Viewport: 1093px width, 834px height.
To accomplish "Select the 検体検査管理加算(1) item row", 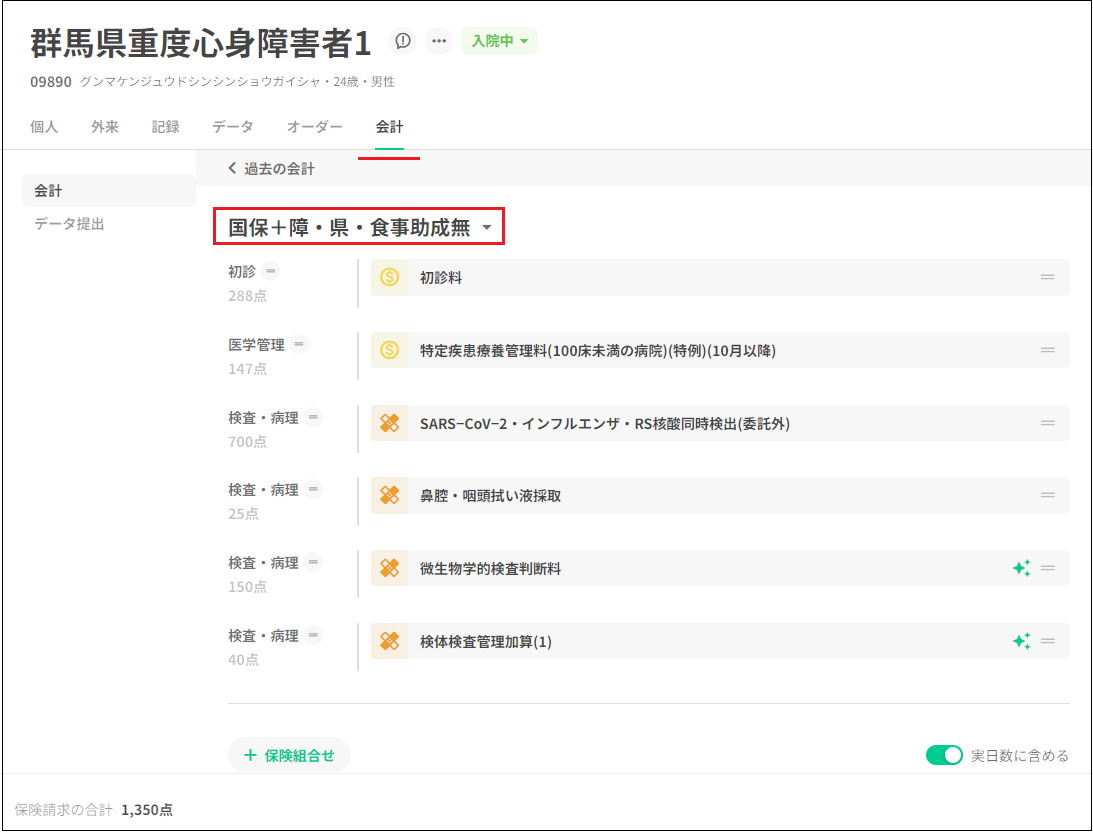I will pos(700,642).
